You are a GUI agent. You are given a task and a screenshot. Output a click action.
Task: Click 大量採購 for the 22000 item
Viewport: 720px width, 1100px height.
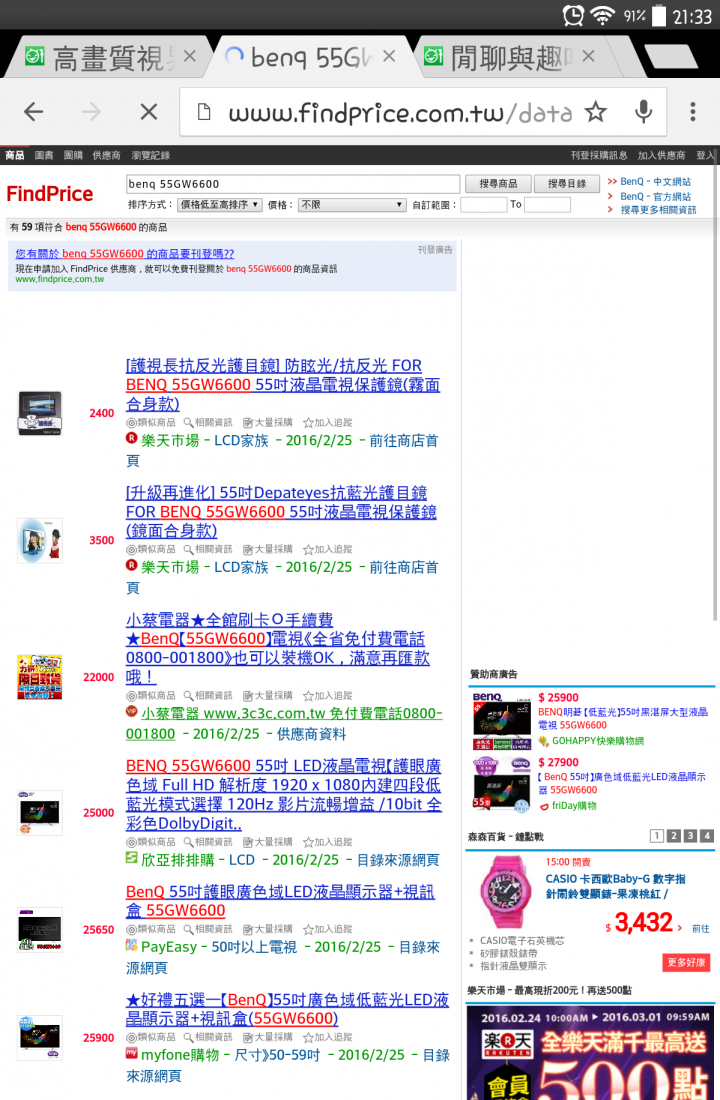[267, 695]
